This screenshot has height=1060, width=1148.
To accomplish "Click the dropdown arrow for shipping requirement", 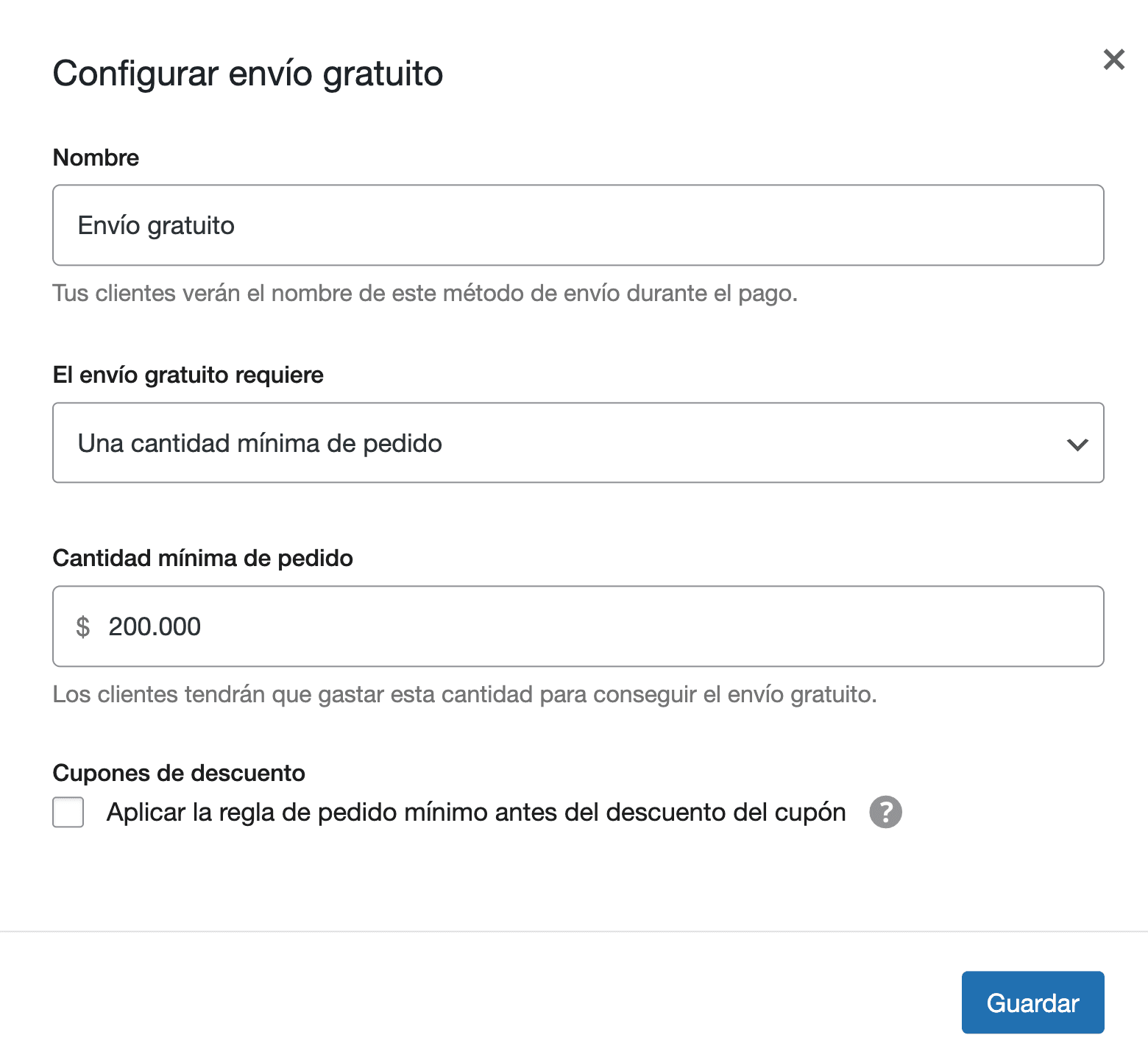I will pyautogui.click(x=1077, y=443).
